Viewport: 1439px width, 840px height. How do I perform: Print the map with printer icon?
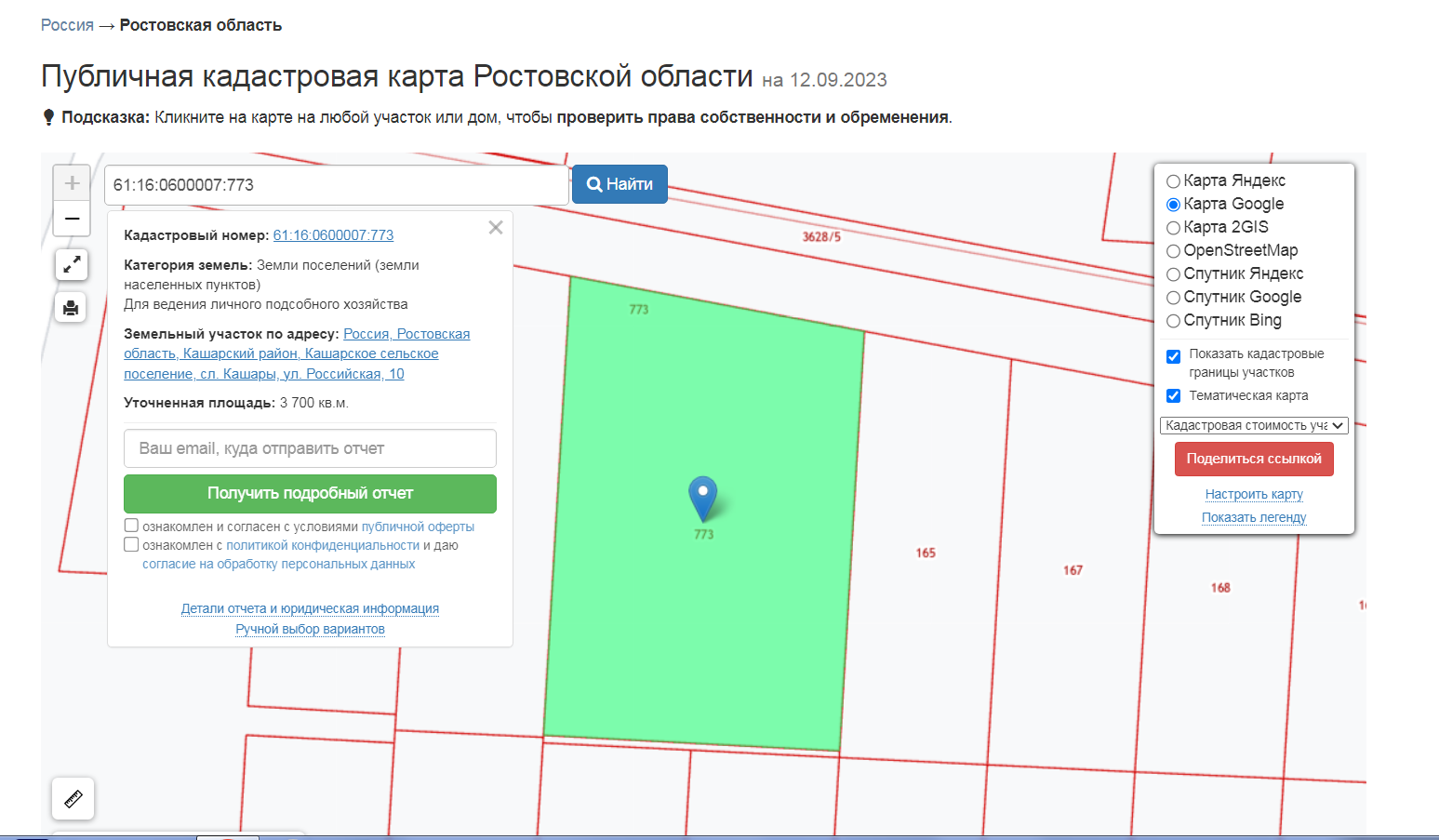point(71,307)
